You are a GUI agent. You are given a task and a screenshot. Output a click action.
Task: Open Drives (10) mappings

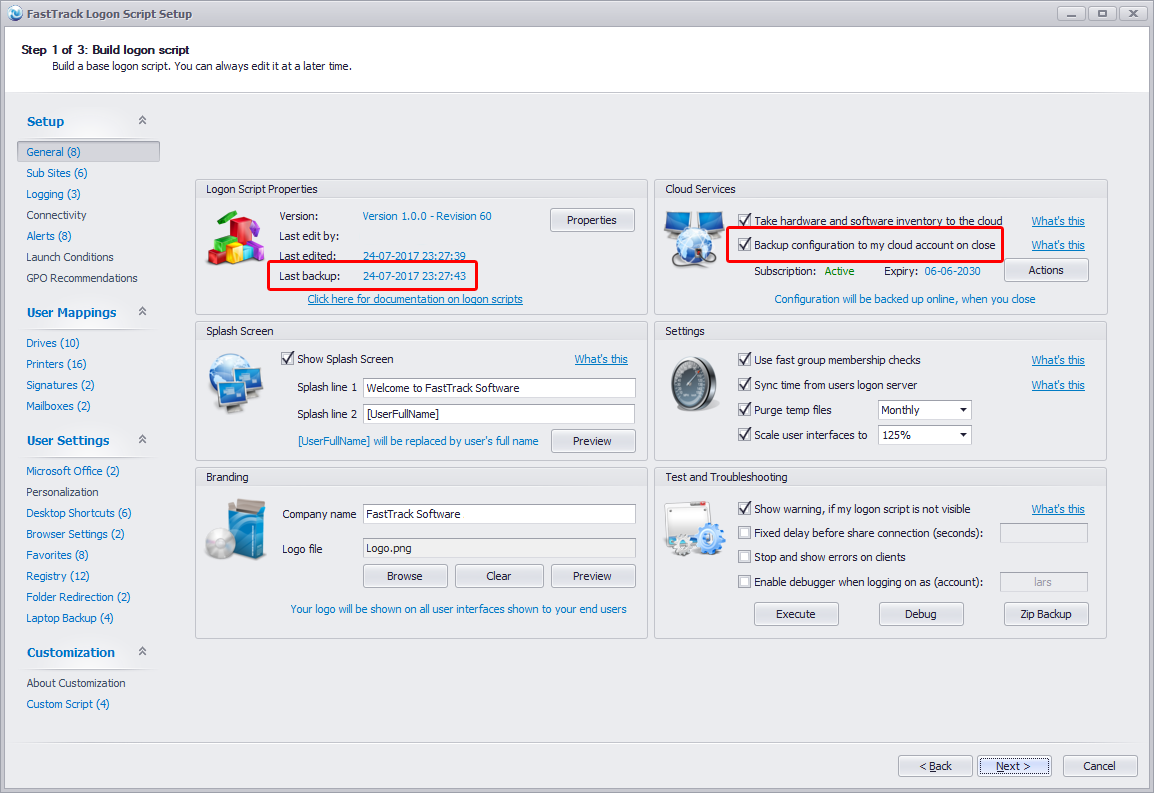click(x=52, y=343)
